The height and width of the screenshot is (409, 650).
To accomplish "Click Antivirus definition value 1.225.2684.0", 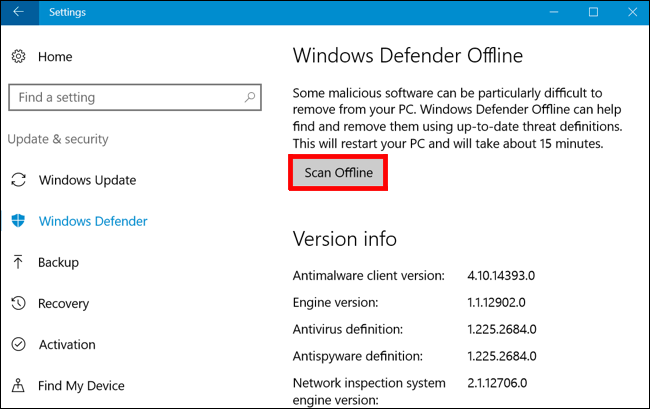I will (502, 329).
